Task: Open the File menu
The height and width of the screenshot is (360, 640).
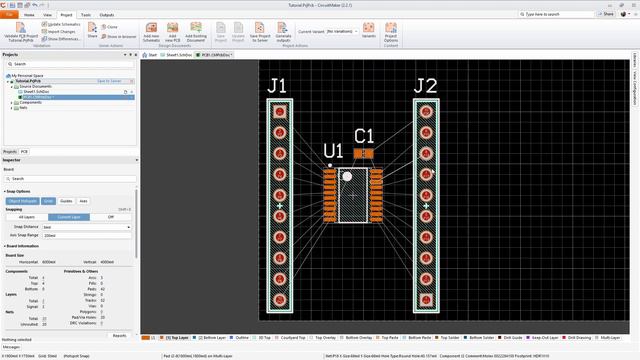Action: (9, 15)
